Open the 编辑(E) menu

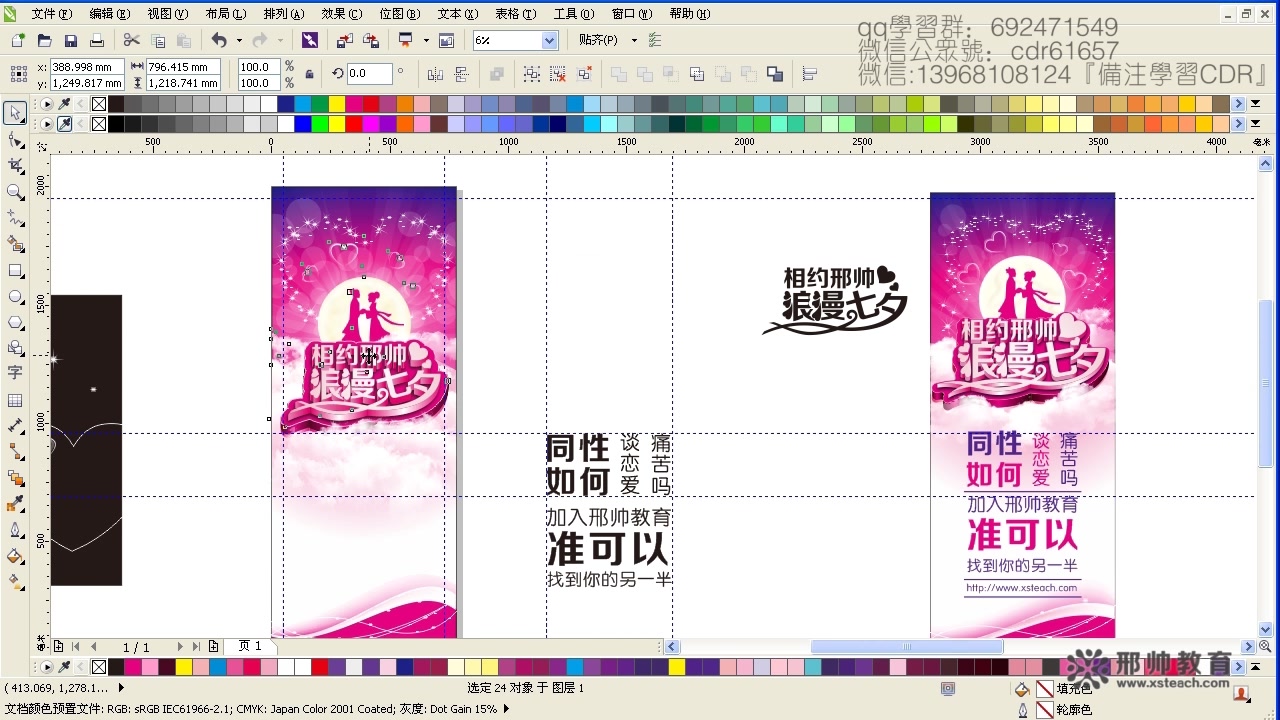109,14
